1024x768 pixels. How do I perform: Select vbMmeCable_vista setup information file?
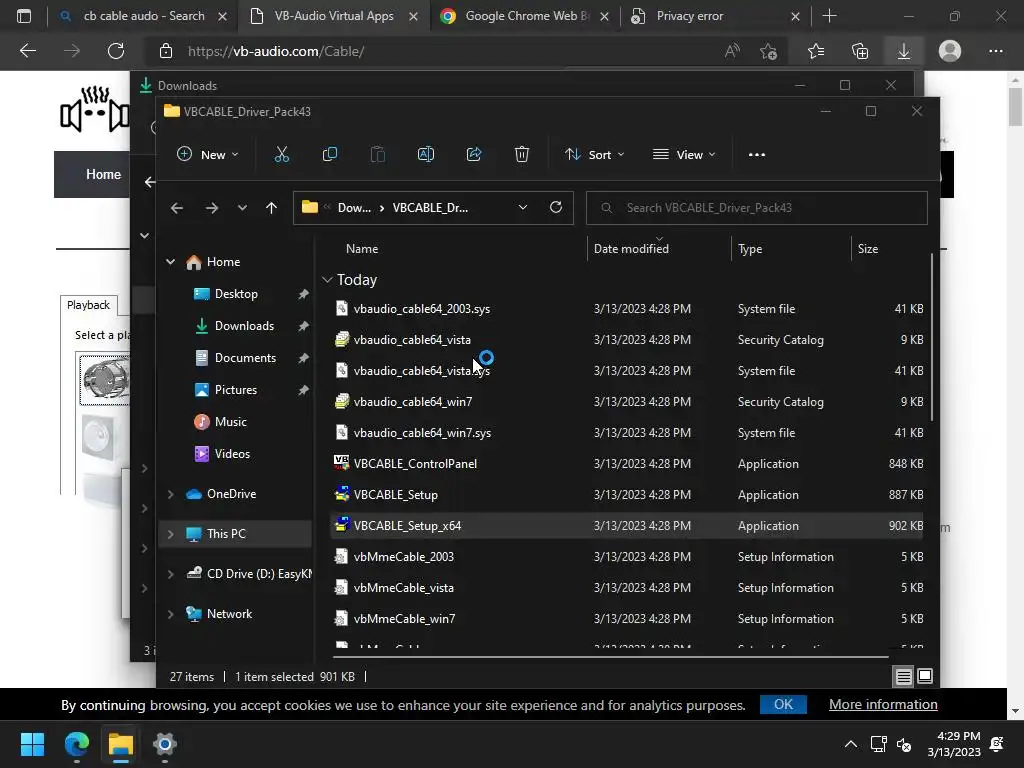tap(403, 588)
